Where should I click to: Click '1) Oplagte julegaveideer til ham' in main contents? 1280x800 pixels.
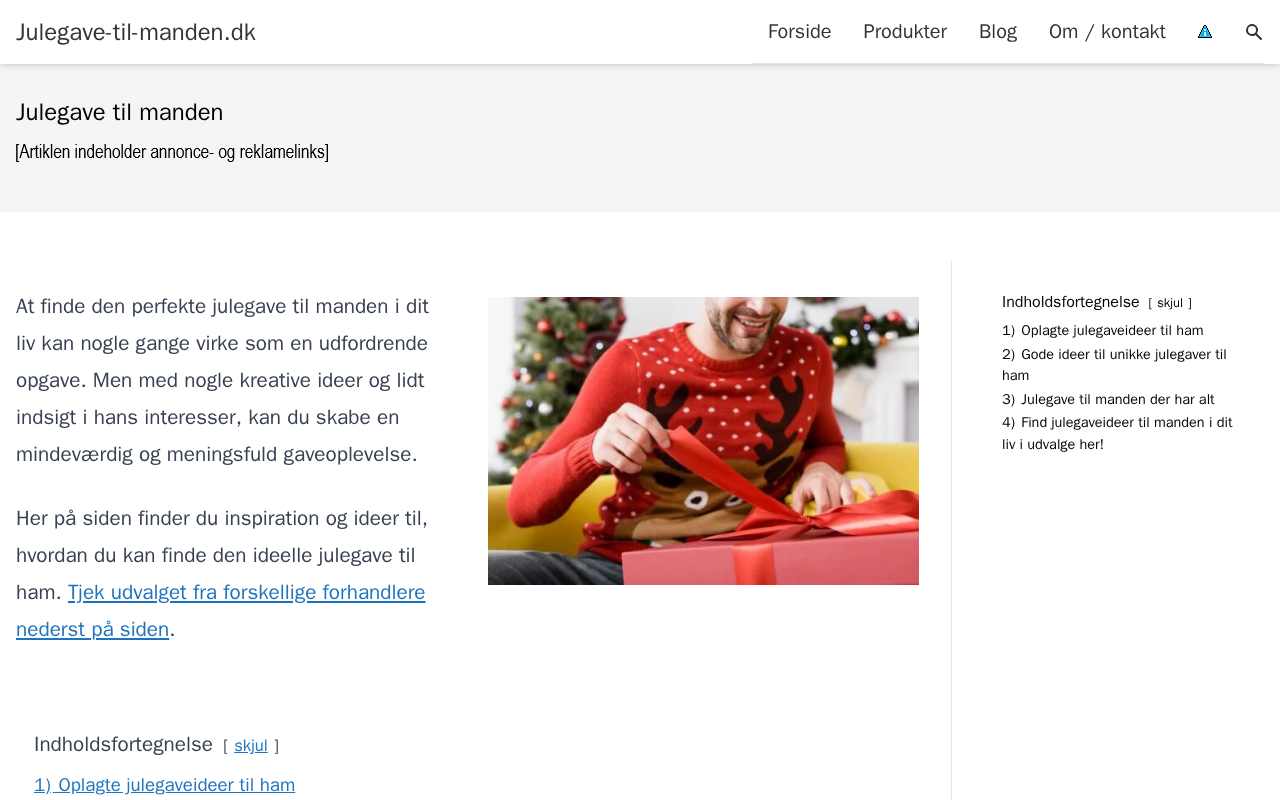point(165,785)
